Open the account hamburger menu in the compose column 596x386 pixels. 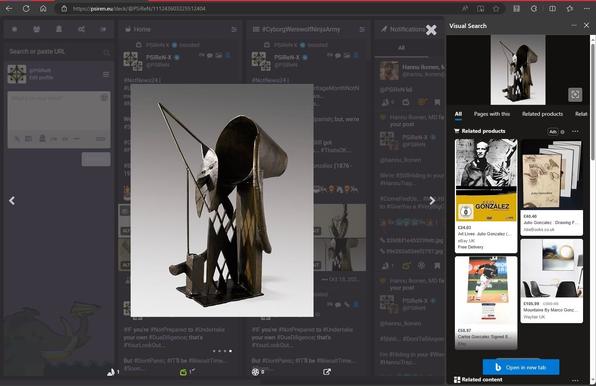[x=106, y=74]
